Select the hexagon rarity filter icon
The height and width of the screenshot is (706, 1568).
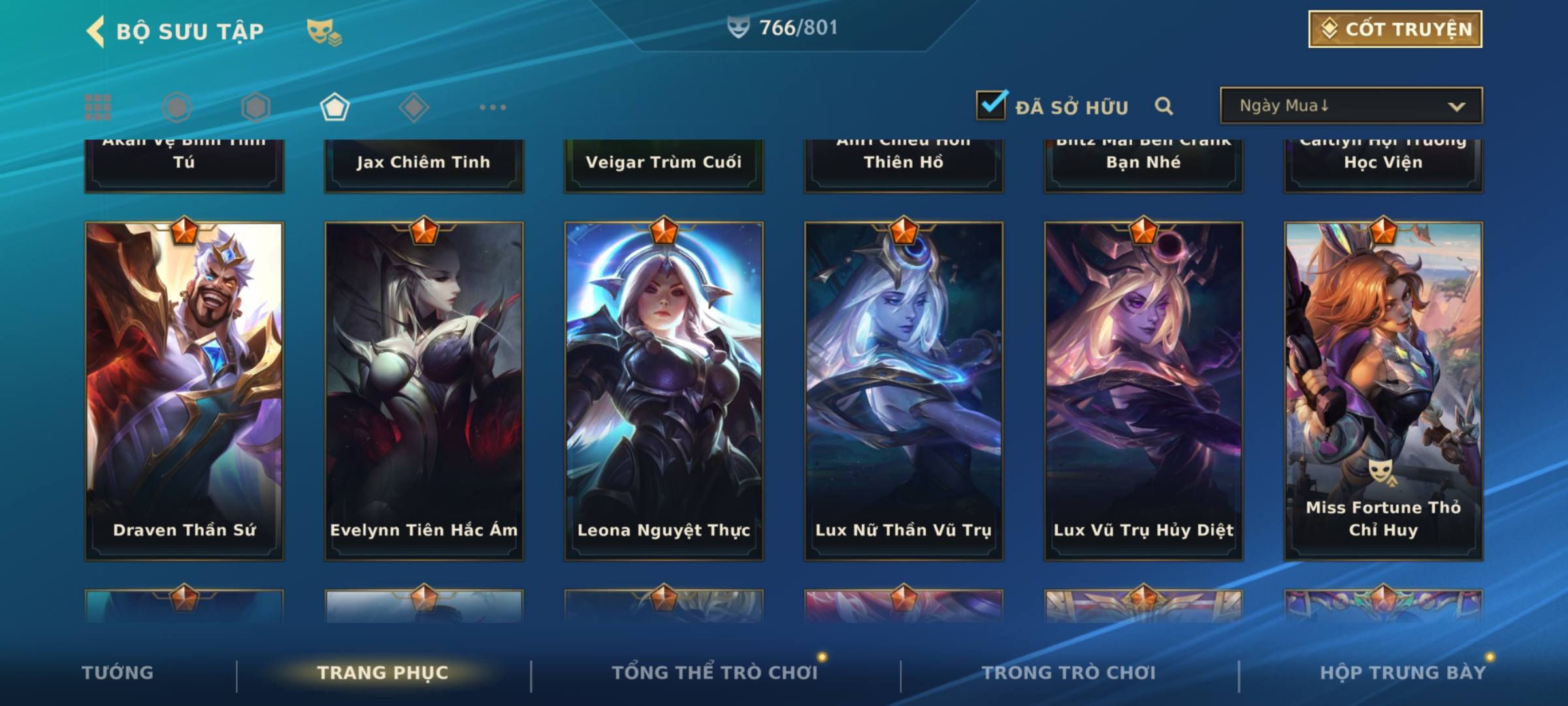point(255,107)
